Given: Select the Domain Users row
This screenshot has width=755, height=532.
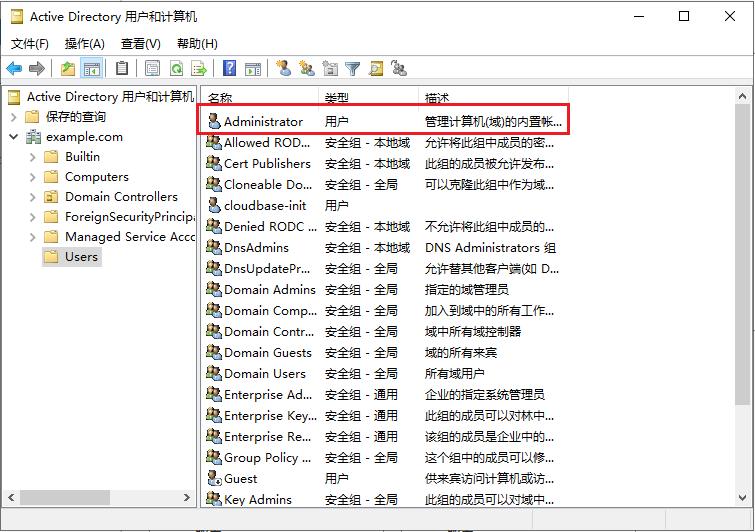Looking at the screenshot, I should coord(385,373).
